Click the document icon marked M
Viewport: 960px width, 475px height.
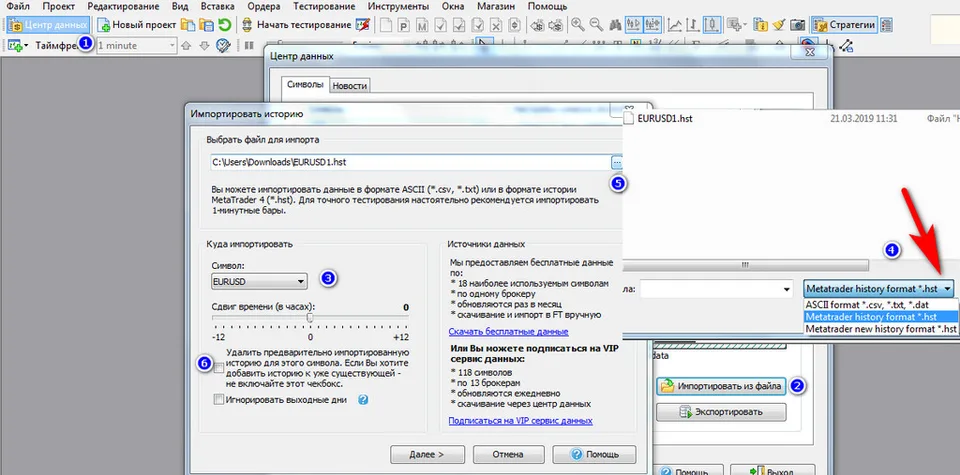click(422, 25)
